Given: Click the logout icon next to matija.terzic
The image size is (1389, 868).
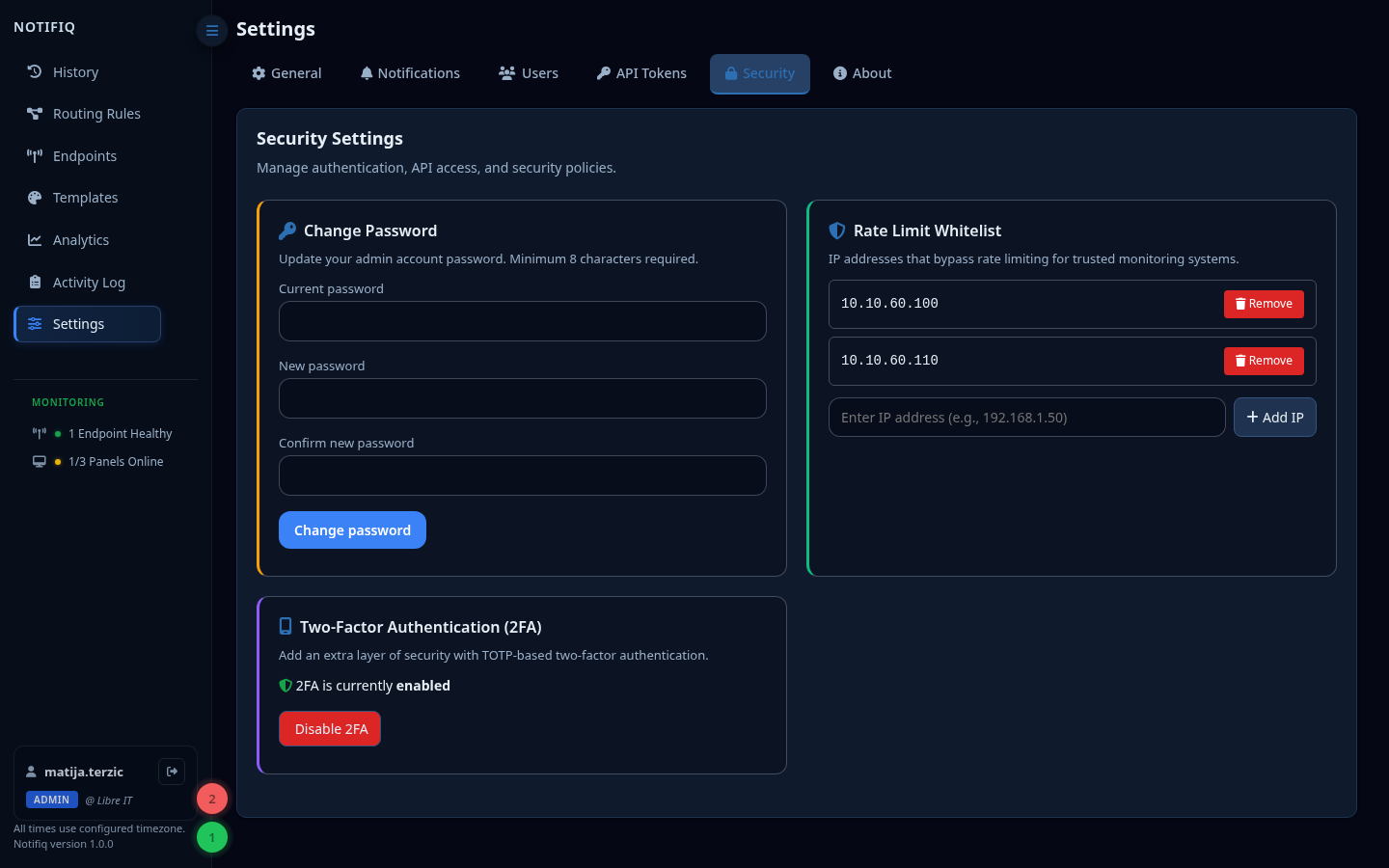Looking at the screenshot, I should pos(172,772).
